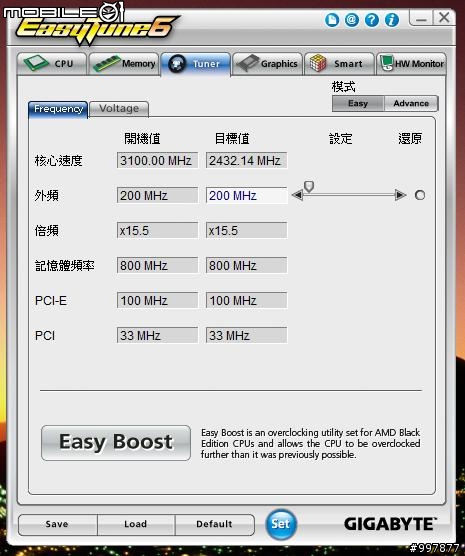Click the 外頻 boot value 200 MHz
465x556 pixels.
click(x=157, y=195)
